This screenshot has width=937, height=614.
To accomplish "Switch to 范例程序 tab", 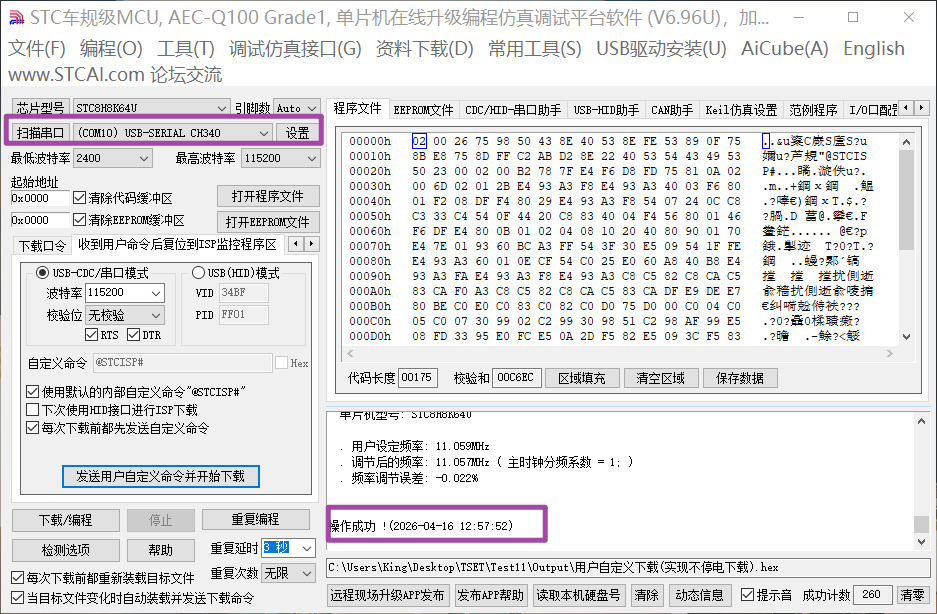I will [x=813, y=110].
